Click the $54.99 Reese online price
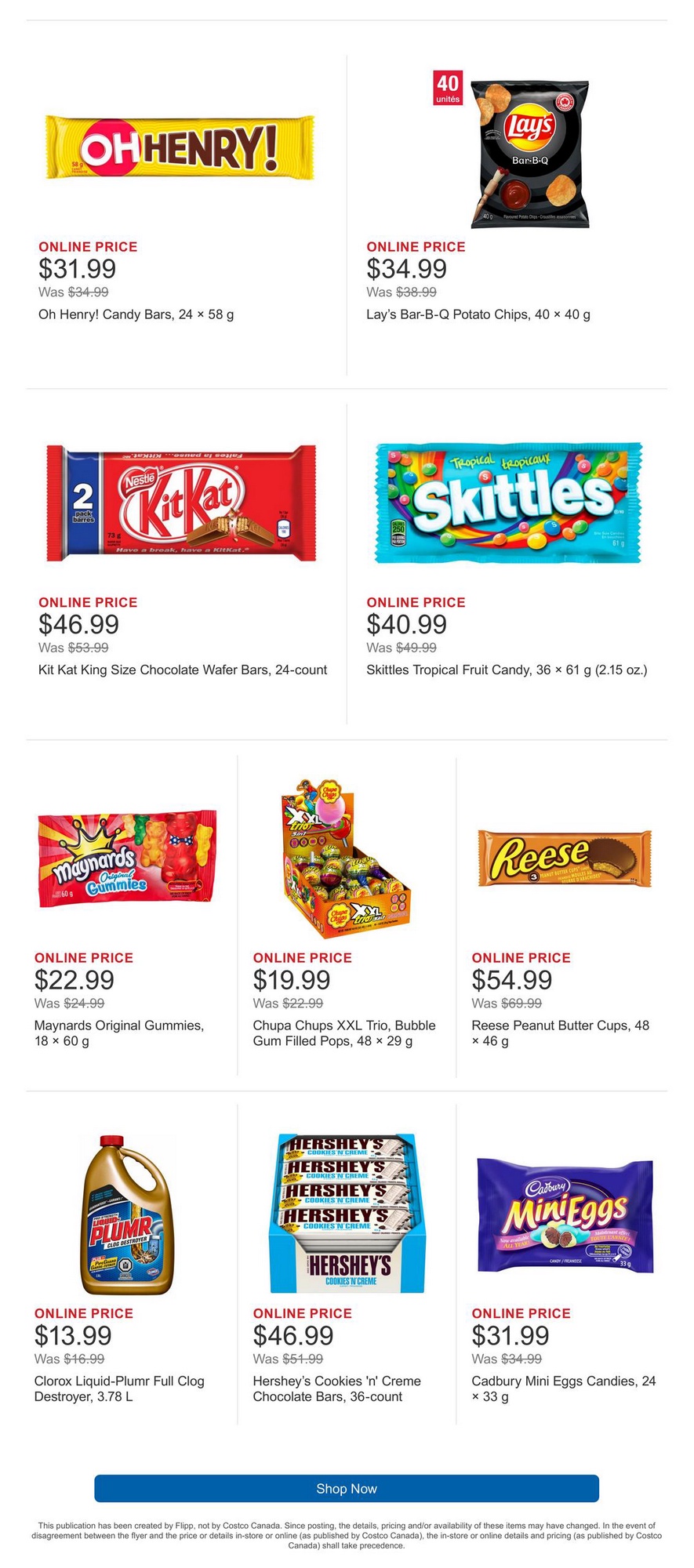The height and width of the screenshot is (1568, 694). pyautogui.click(x=511, y=979)
